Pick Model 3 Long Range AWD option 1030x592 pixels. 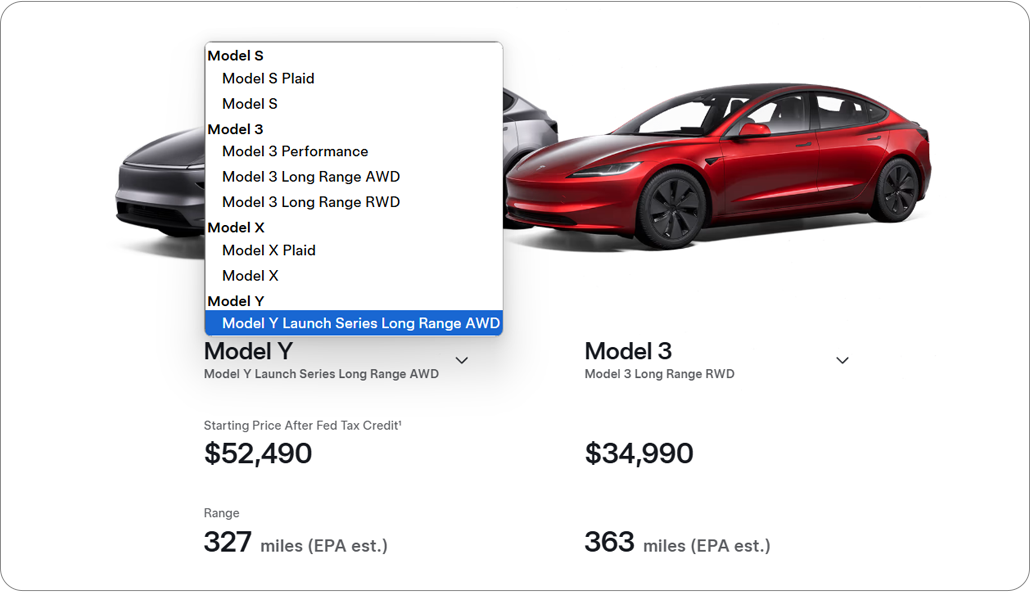(311, 176)
